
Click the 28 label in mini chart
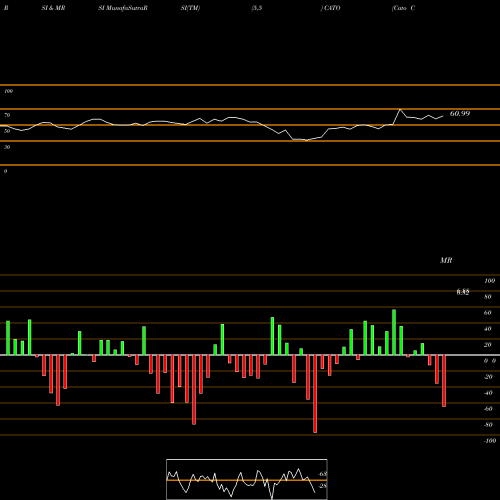coord(323,486)
